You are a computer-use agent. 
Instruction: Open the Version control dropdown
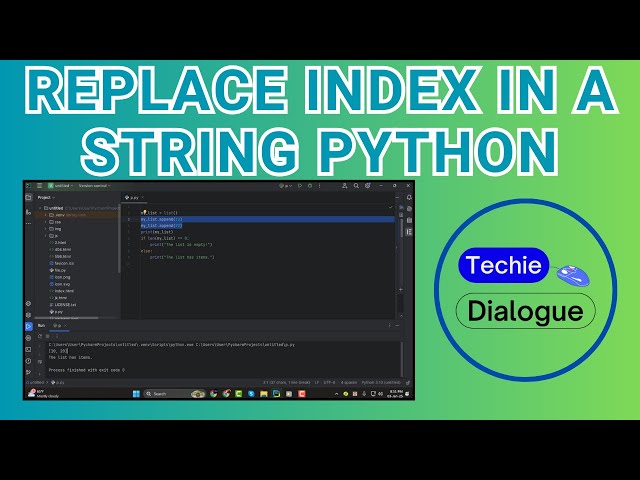pyautogui.click(x=95, y=186)
